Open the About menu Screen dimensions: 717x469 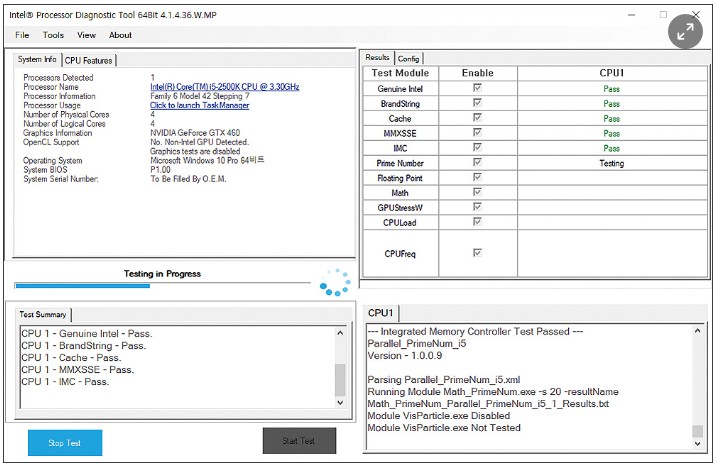[120, 35]
